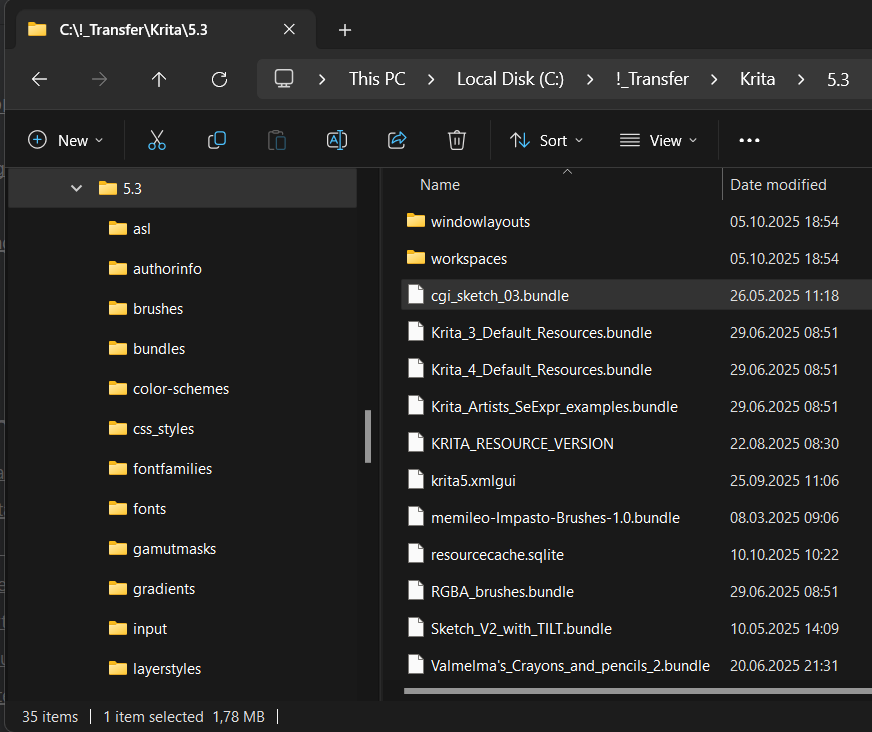The image size is (872, 732).
Task: Select the brushes folder in sidebar
Action: point(158,309)
